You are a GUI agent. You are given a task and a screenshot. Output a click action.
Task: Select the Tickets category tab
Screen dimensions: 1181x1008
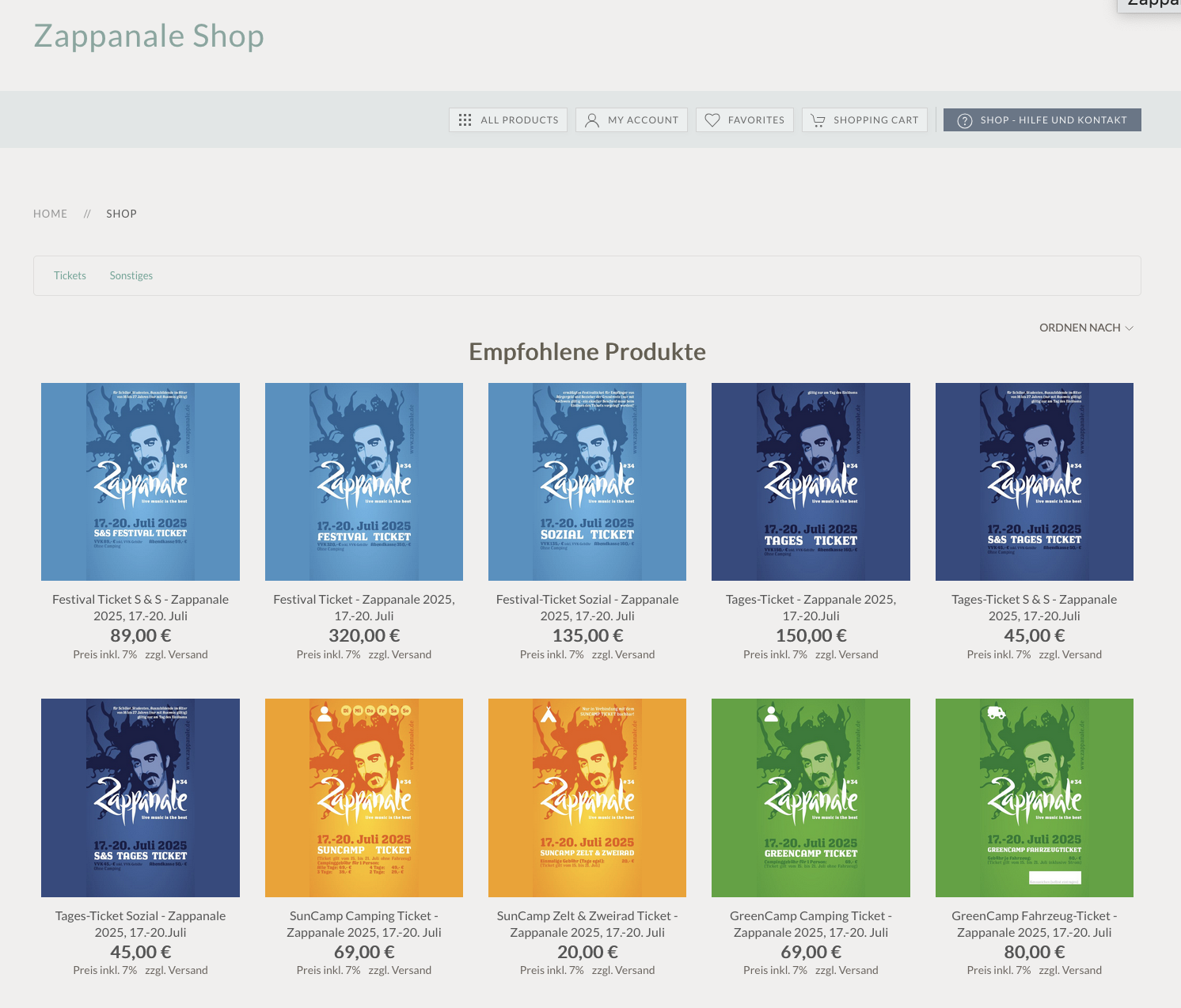70,275
